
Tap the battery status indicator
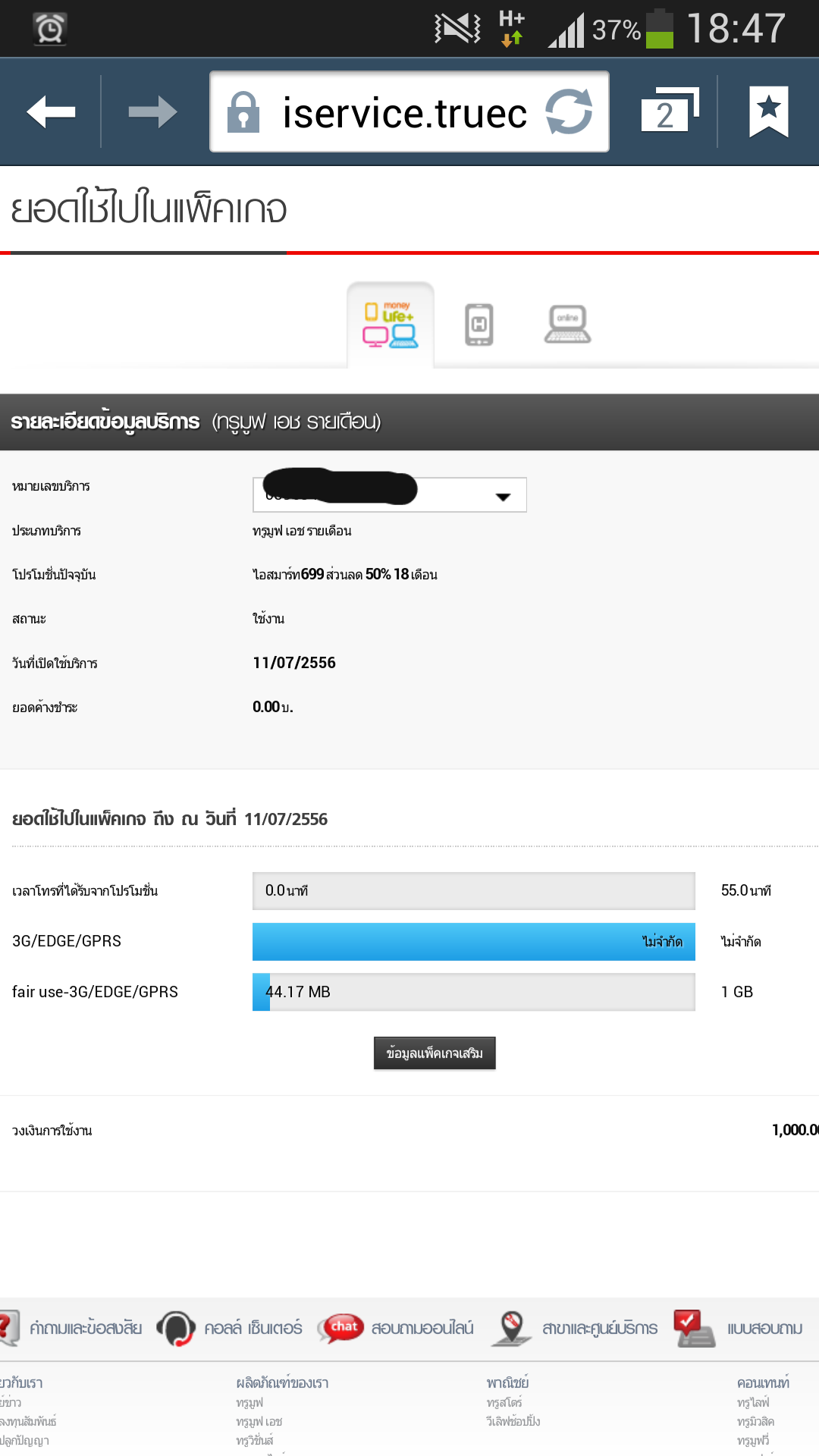click(660, 29)
